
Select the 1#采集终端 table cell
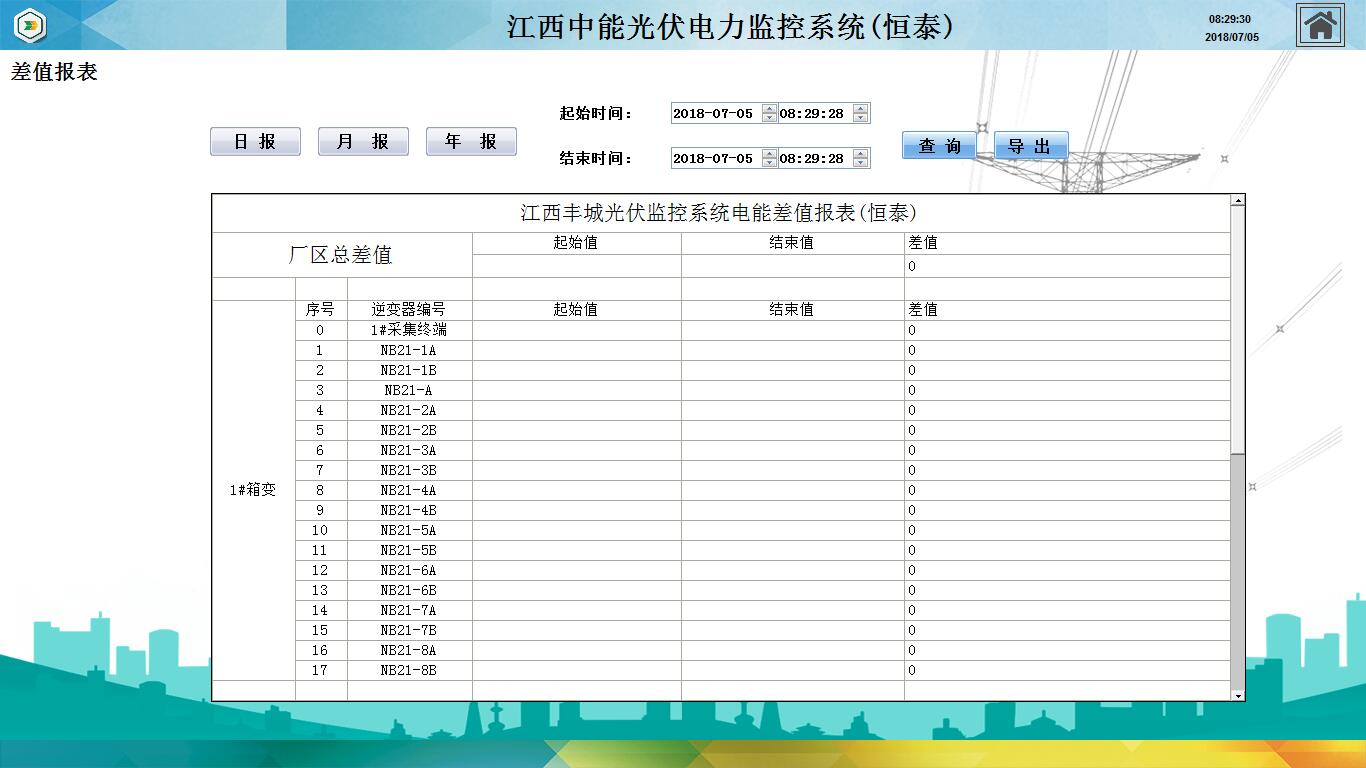click(x=409, y=330)
